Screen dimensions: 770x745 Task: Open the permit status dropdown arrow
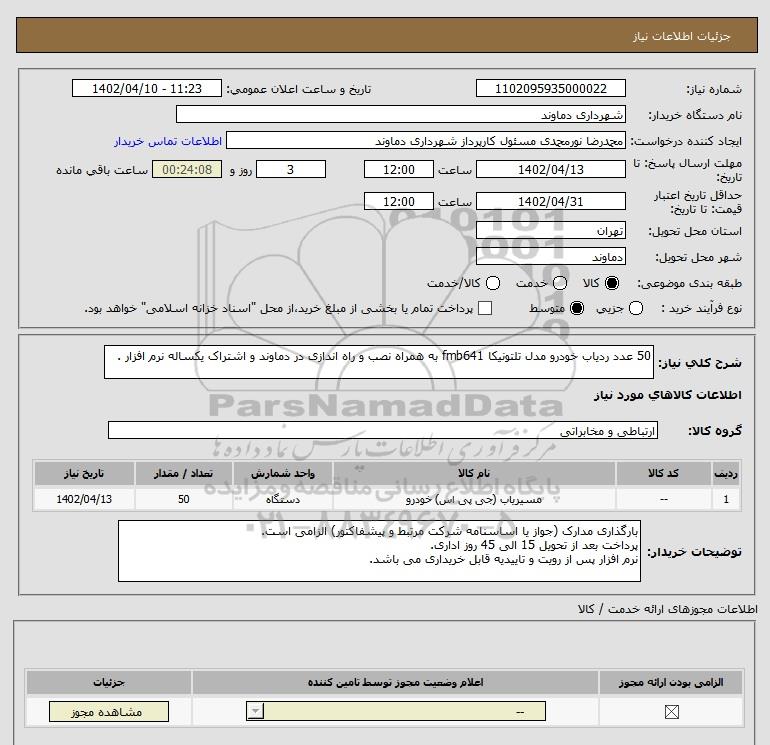point(255,711)
